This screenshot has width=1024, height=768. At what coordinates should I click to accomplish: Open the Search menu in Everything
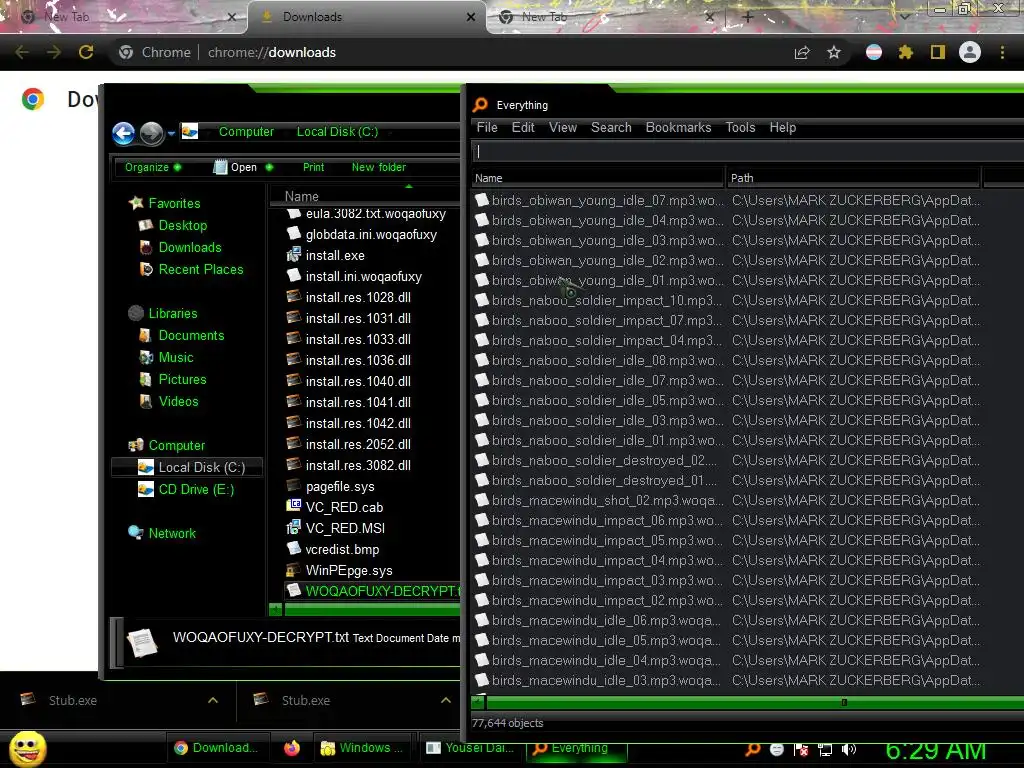point(611,127)
